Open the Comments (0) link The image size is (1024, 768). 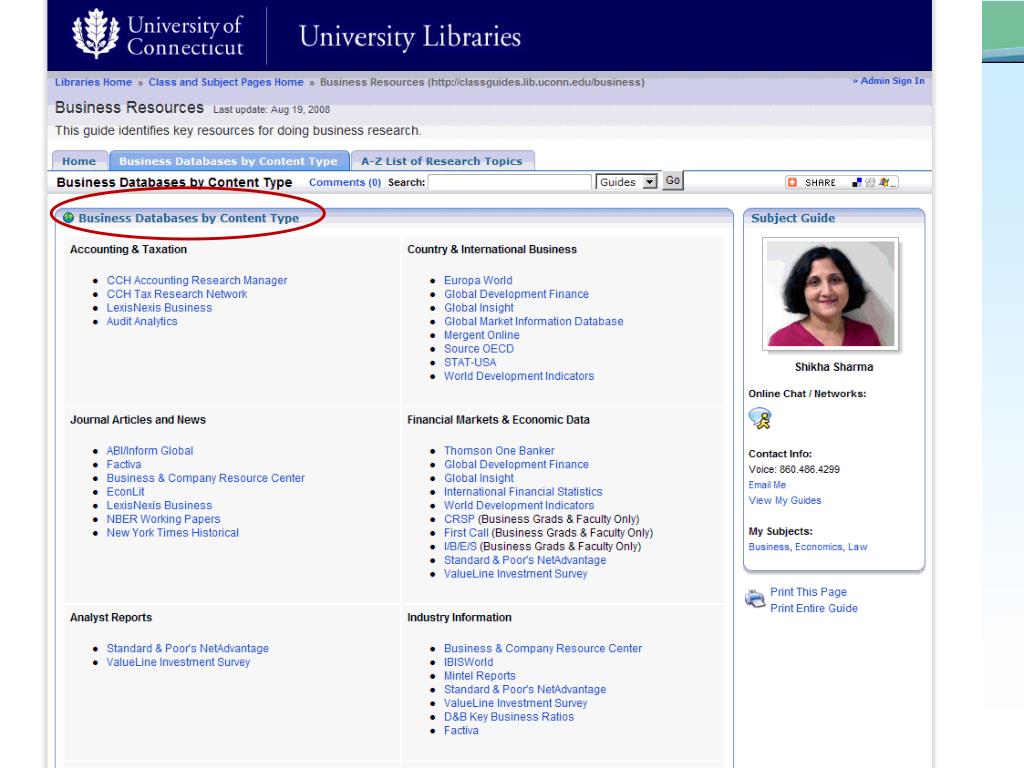[x=345, y=182]
